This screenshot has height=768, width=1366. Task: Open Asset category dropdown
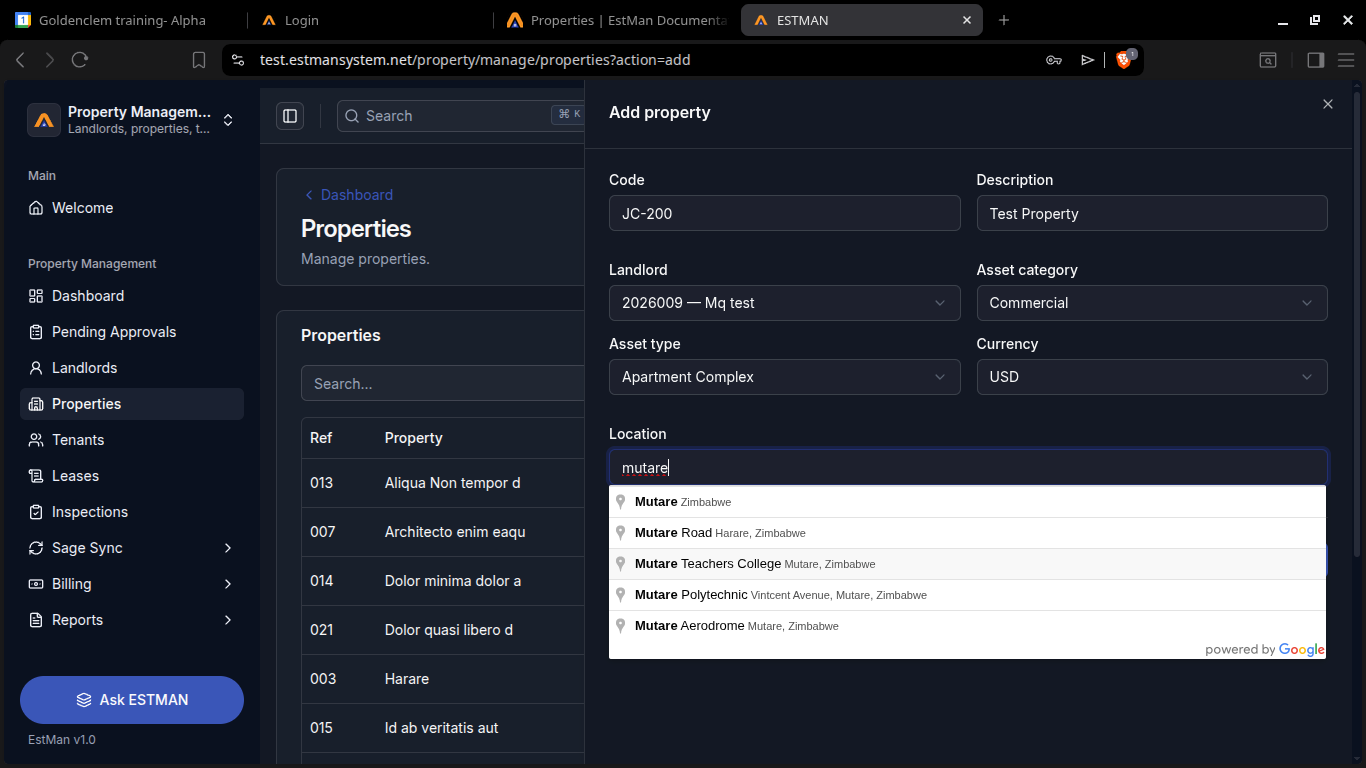point(1152,303)
